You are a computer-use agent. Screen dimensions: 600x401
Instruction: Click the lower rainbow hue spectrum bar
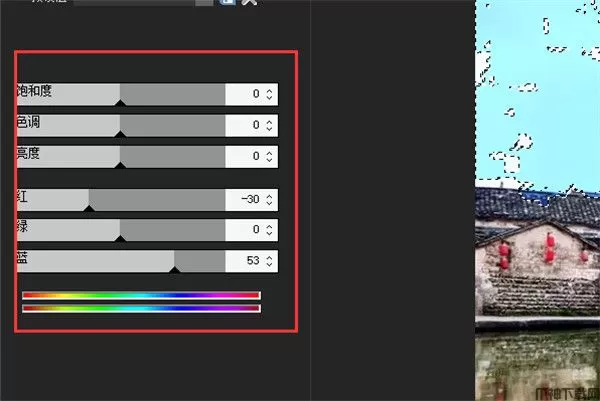142,308
